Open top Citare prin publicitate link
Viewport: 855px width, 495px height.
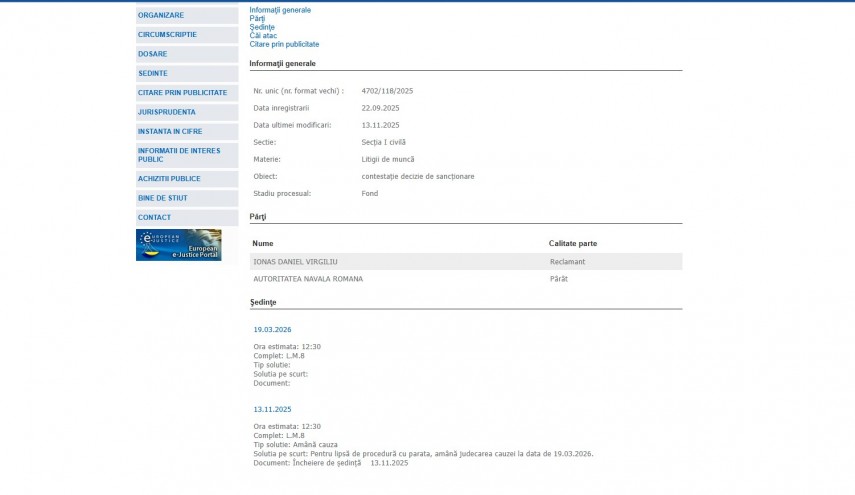284,44
